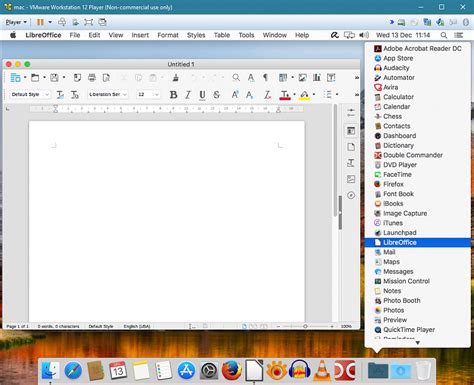Select the Clone Formatting paintbrush
This screenshot has height=385, width=474.
coord(176,78)
